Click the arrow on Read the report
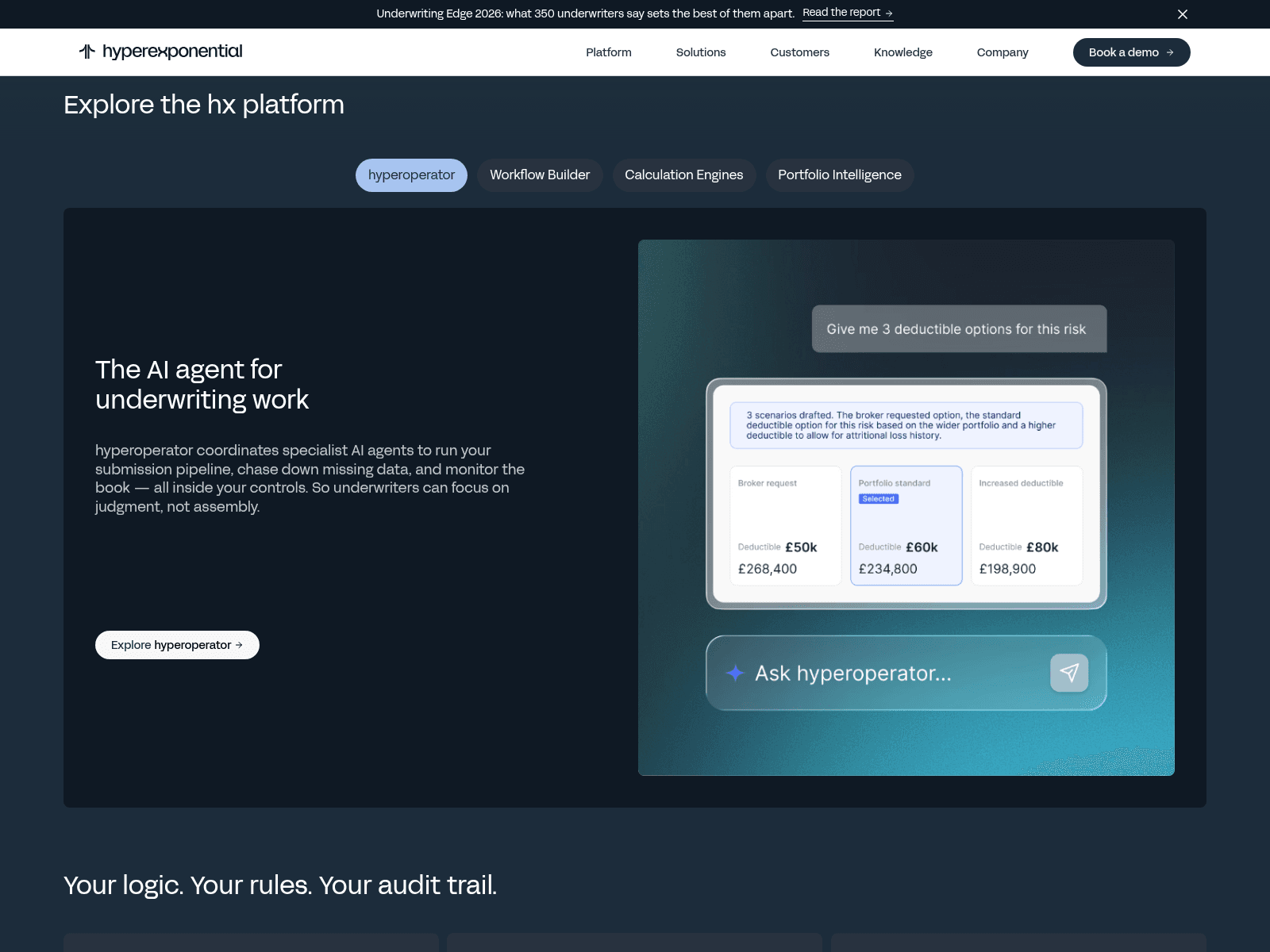This screenshot has height=952, width=1270. [889, 13]
